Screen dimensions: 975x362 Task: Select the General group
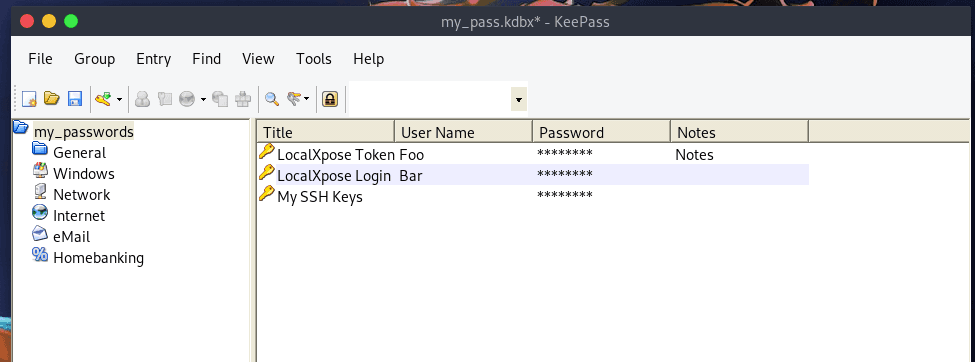[80, 153]
